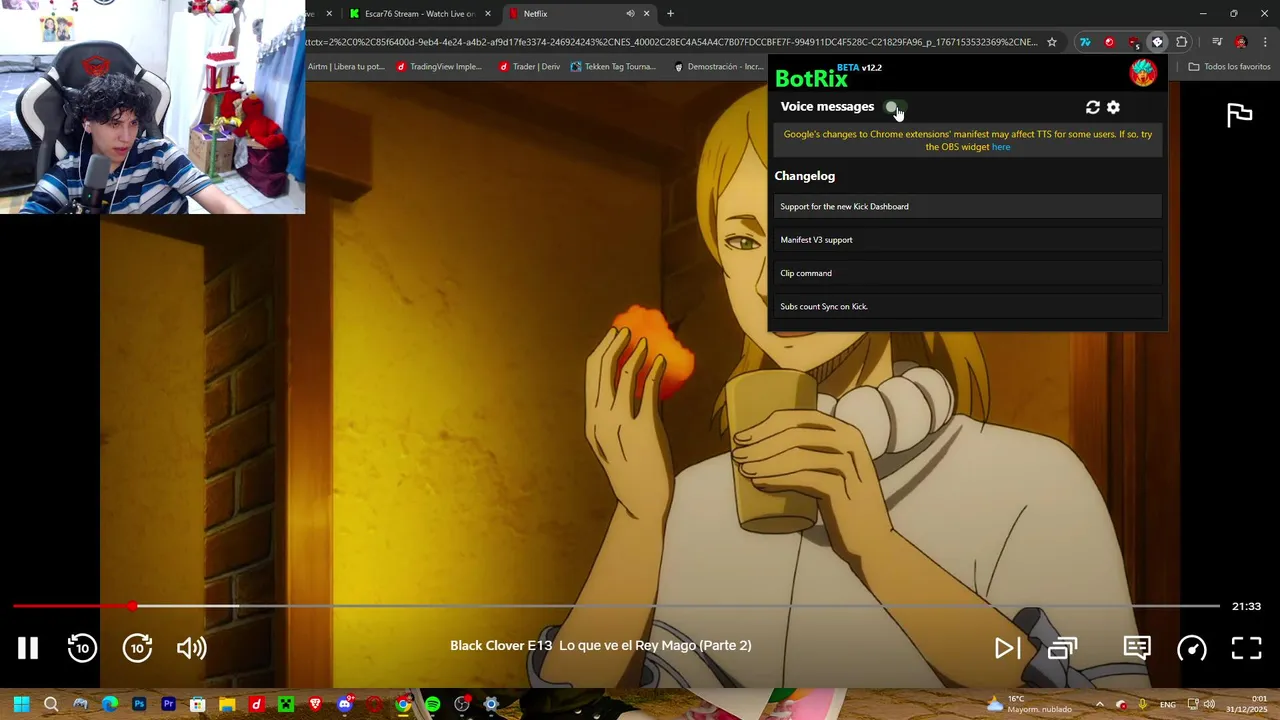1280x720 pixels.
Task: Launch Premiere Pro from taskbar
Action: coord(168,704)
